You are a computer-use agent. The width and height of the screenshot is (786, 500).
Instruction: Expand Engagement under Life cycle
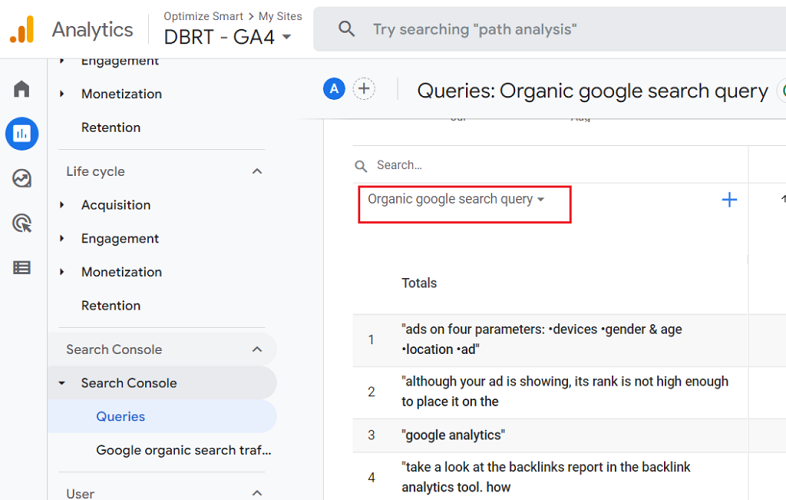pyautogui.click(x=120, y=239)
